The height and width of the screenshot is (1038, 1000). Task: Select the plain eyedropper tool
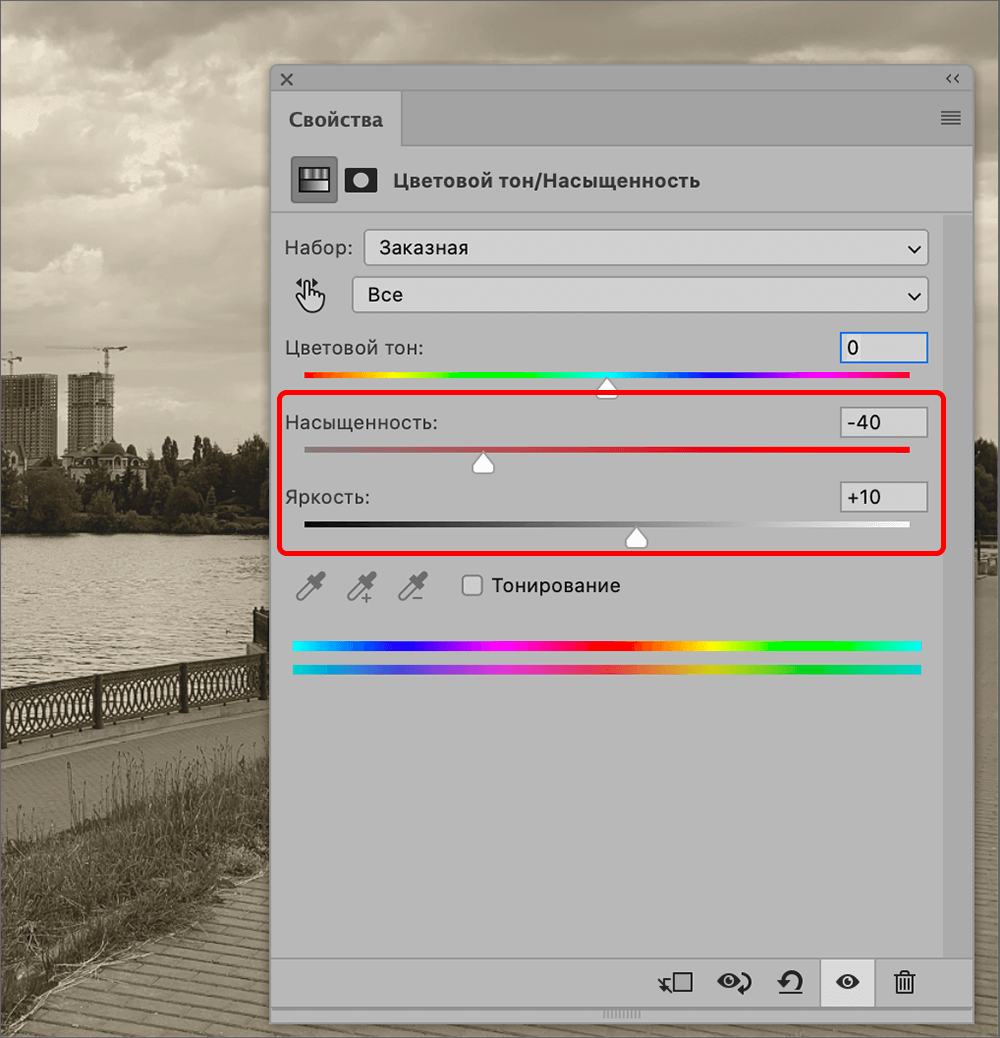310,586
